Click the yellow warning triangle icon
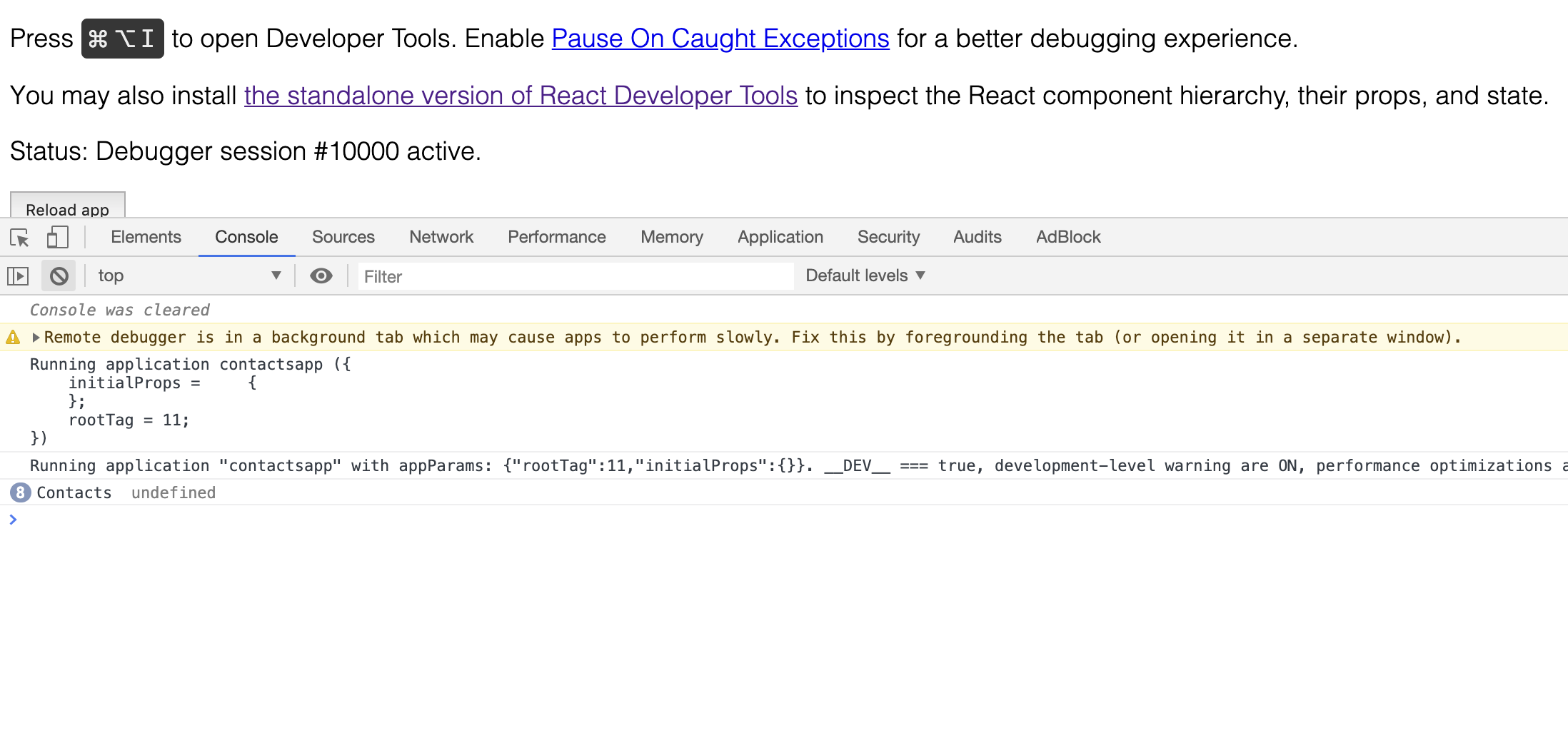 pyautogui.click(x=13, y=337)
